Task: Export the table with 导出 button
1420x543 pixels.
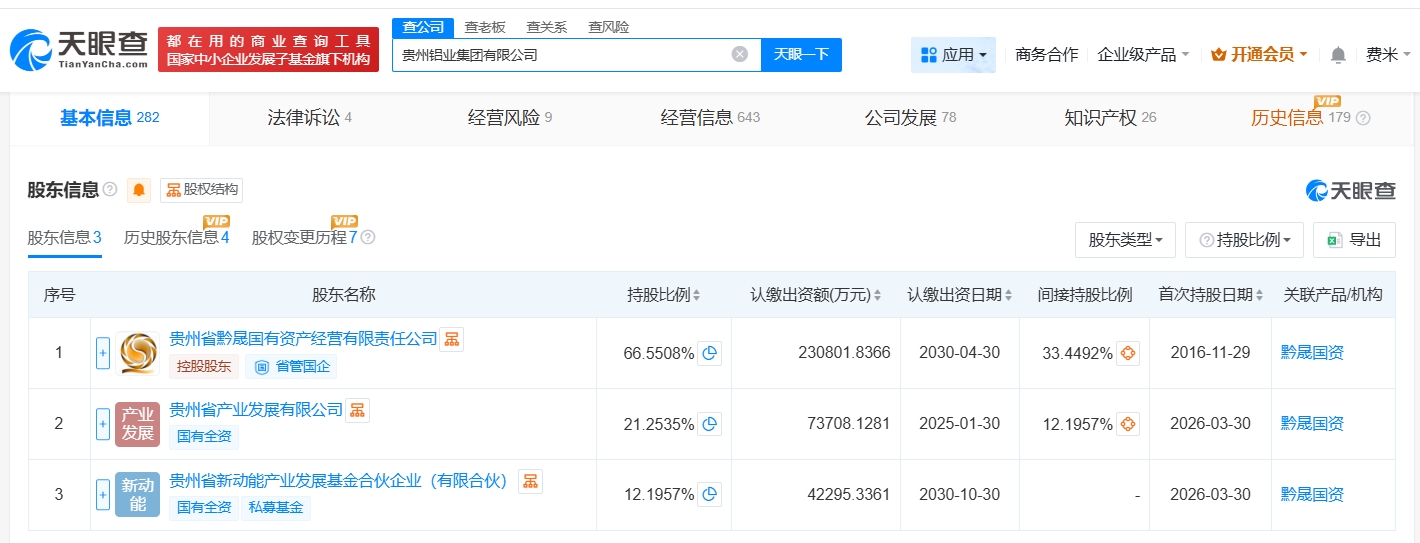Action: pyautogui.click(x=1354, y=240)
